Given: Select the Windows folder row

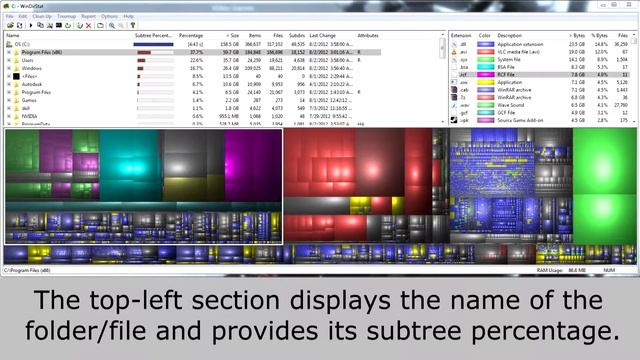Looking at the screenshot, I should click(x=193, y=68).
